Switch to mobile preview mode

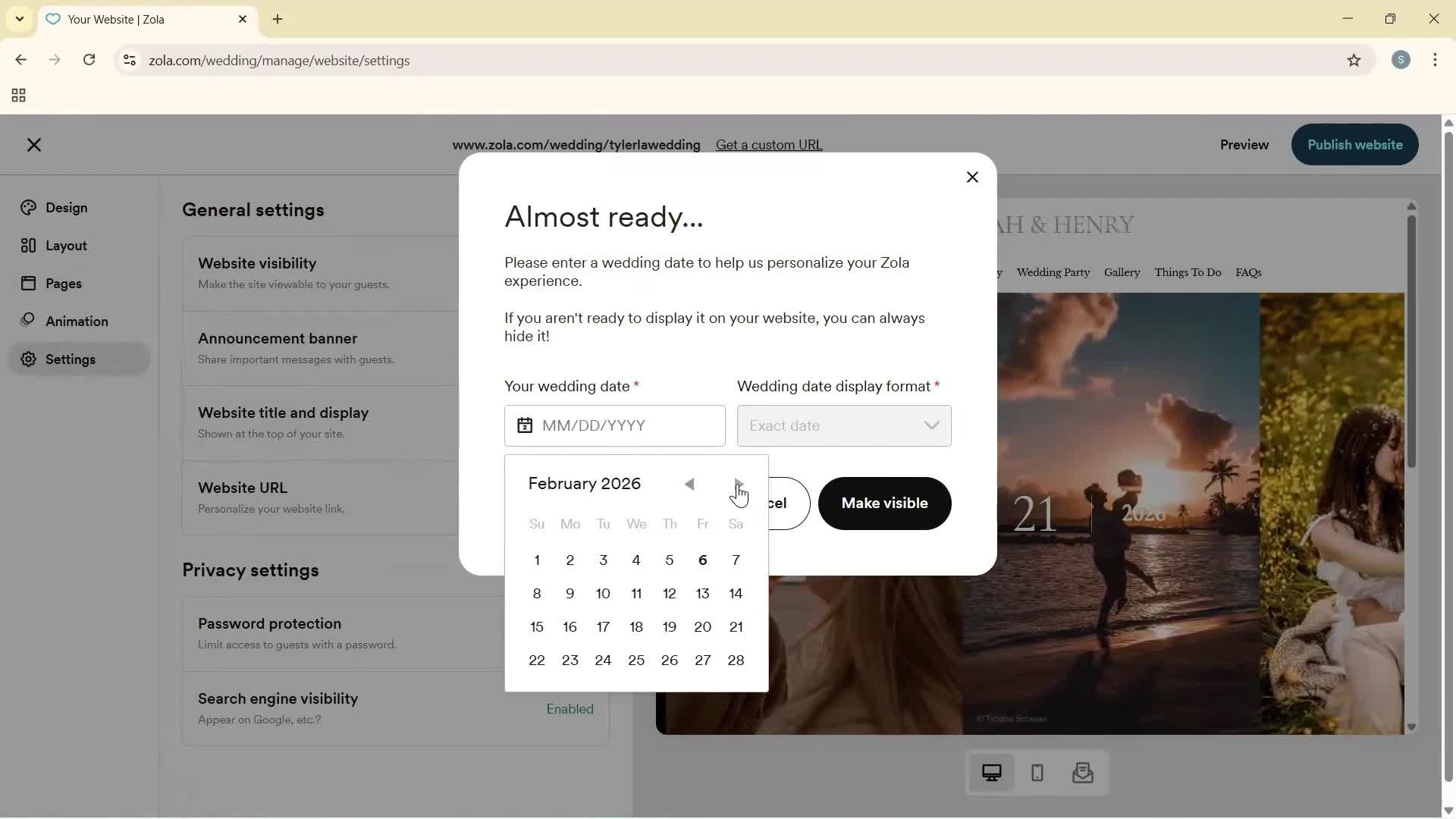(x=1037, y=773)
